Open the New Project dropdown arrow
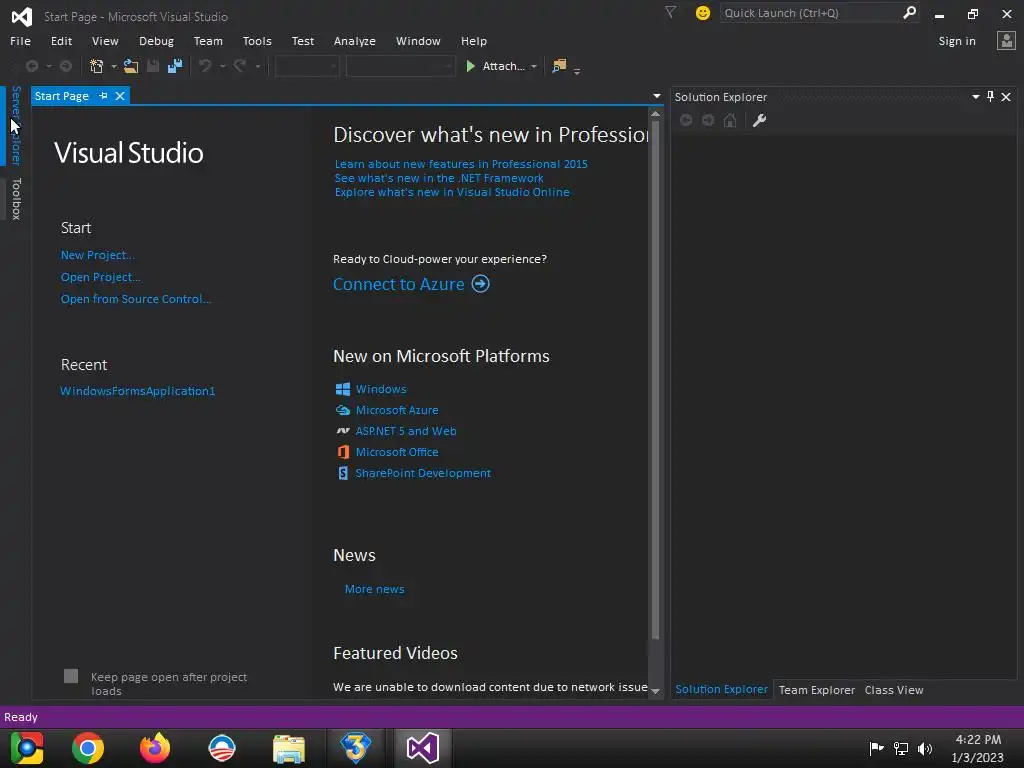1024x768 pixels. [x=114, y=66]
